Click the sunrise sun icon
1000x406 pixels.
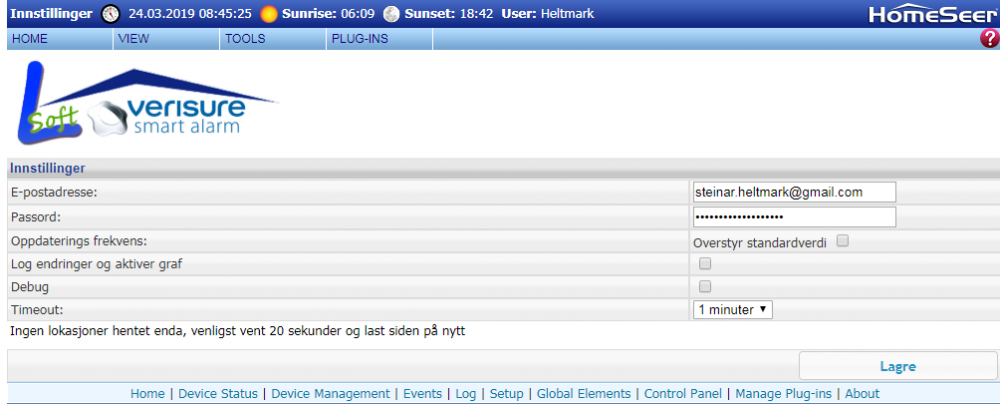(268, 14)
